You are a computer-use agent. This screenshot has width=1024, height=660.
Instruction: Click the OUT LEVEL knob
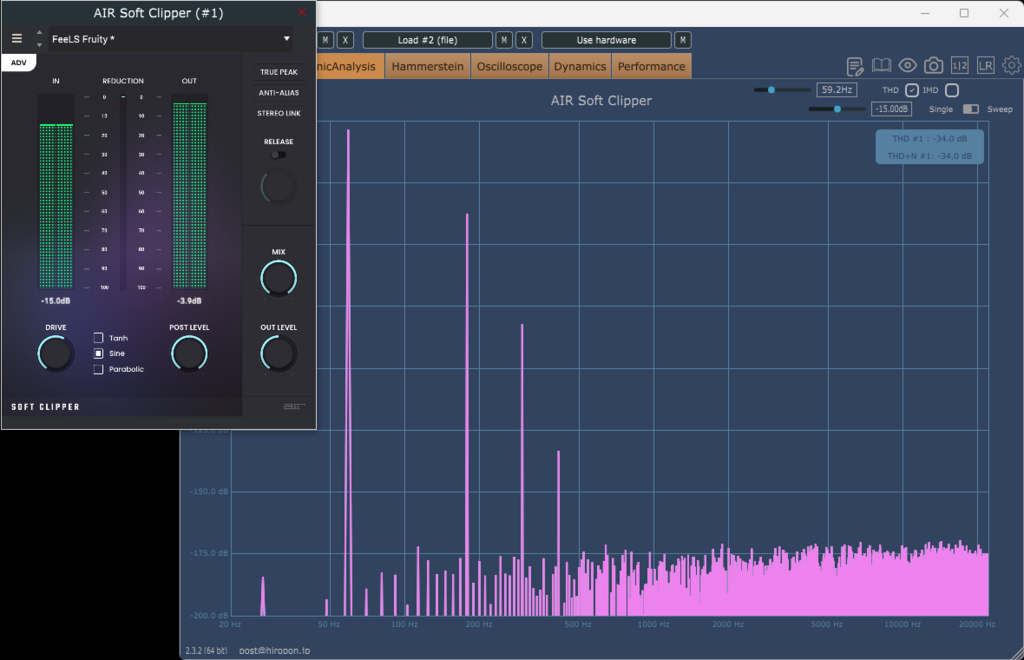pyautogui.click(x=279, y=354)
